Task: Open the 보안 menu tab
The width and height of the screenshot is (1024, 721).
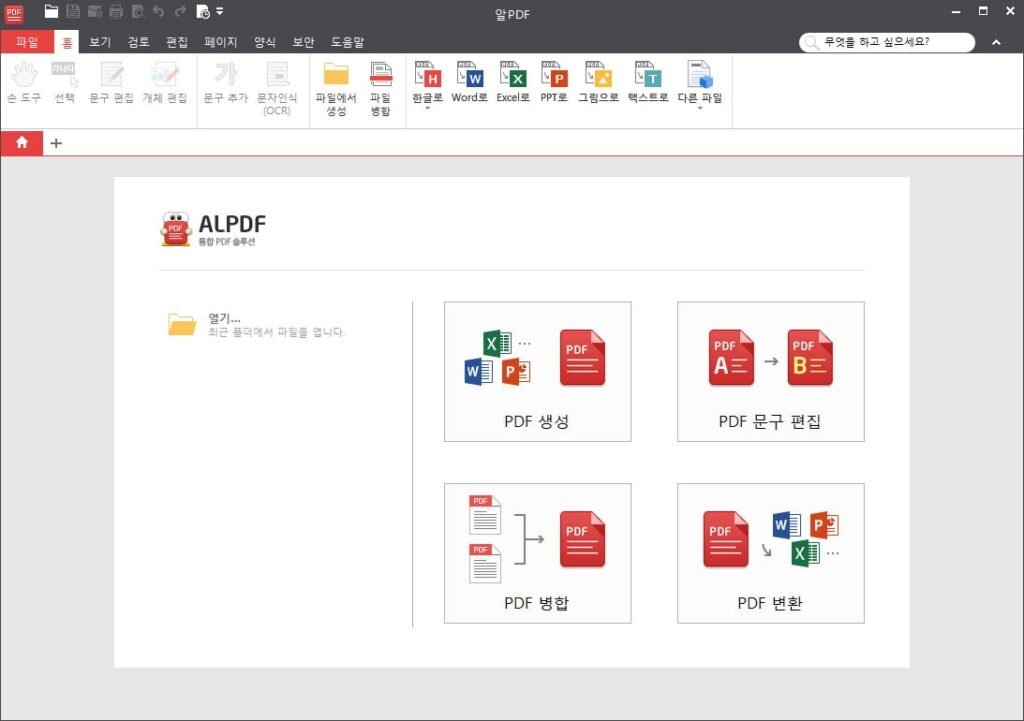Action: [x=303, y=42]
